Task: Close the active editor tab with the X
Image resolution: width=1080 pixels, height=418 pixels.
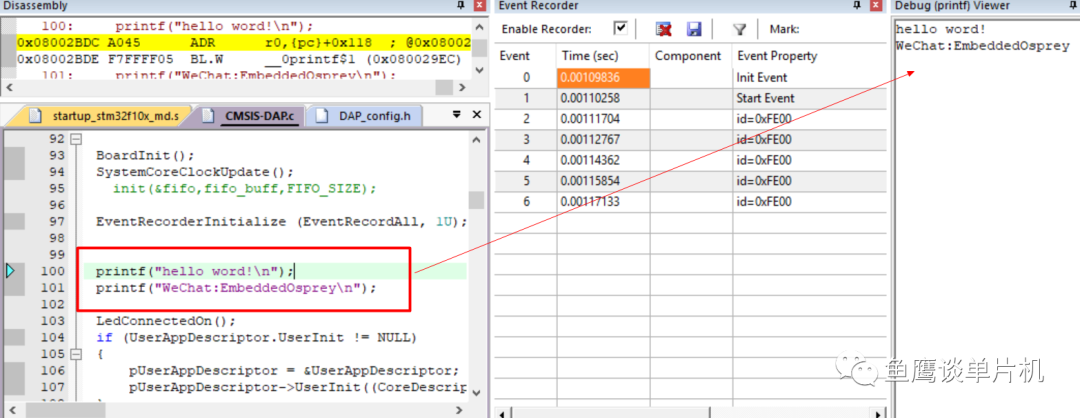Action: (477, 115)
